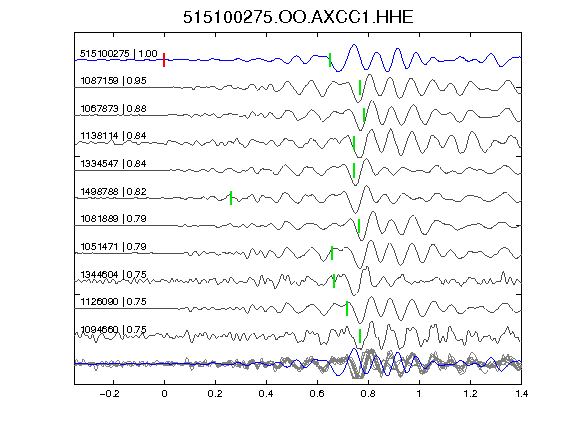Click the x-axis tick label 0.8

pos(368,394)
